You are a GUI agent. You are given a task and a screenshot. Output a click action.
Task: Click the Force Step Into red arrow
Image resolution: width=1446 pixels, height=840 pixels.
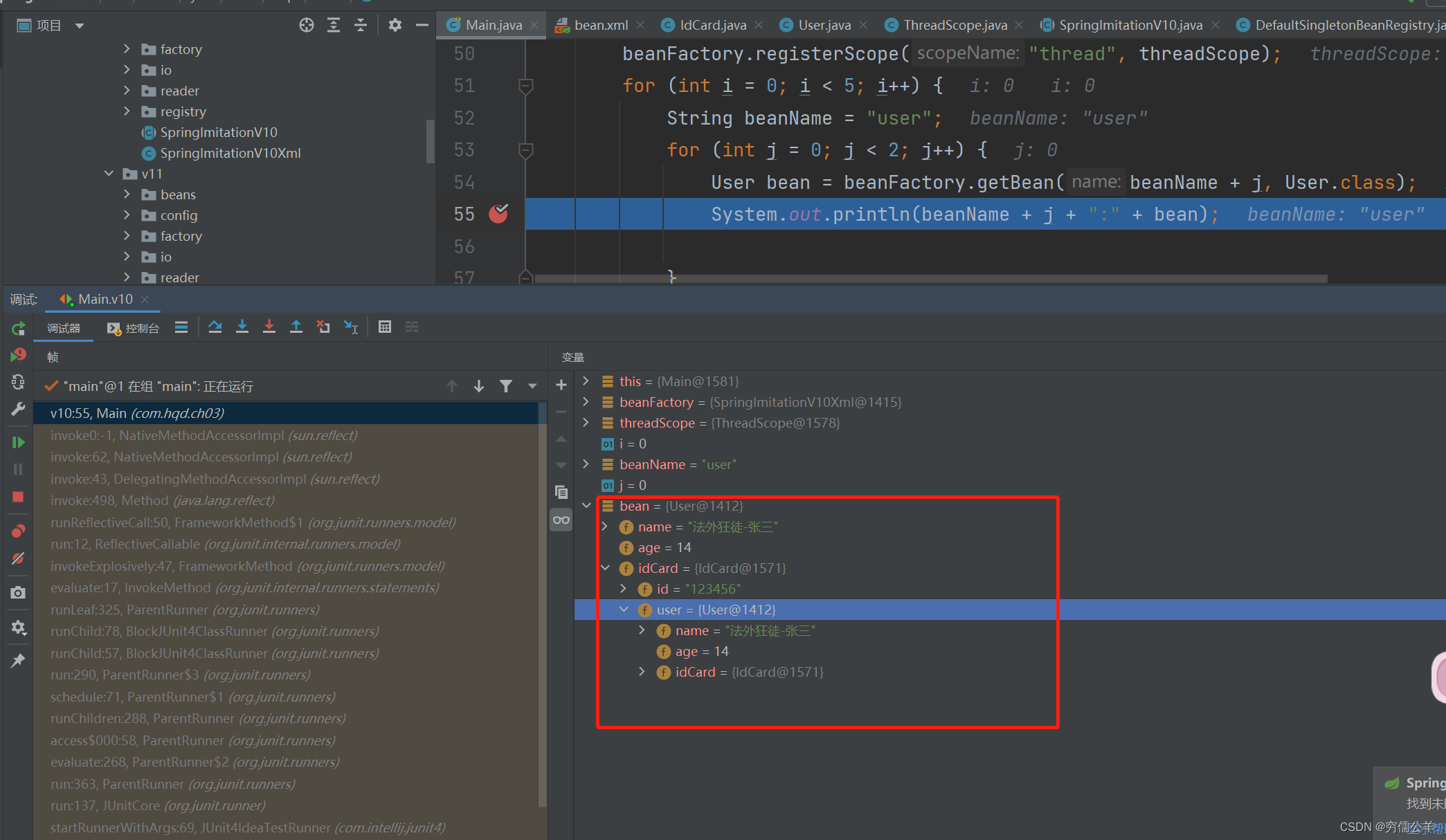[x=269, y=327]
